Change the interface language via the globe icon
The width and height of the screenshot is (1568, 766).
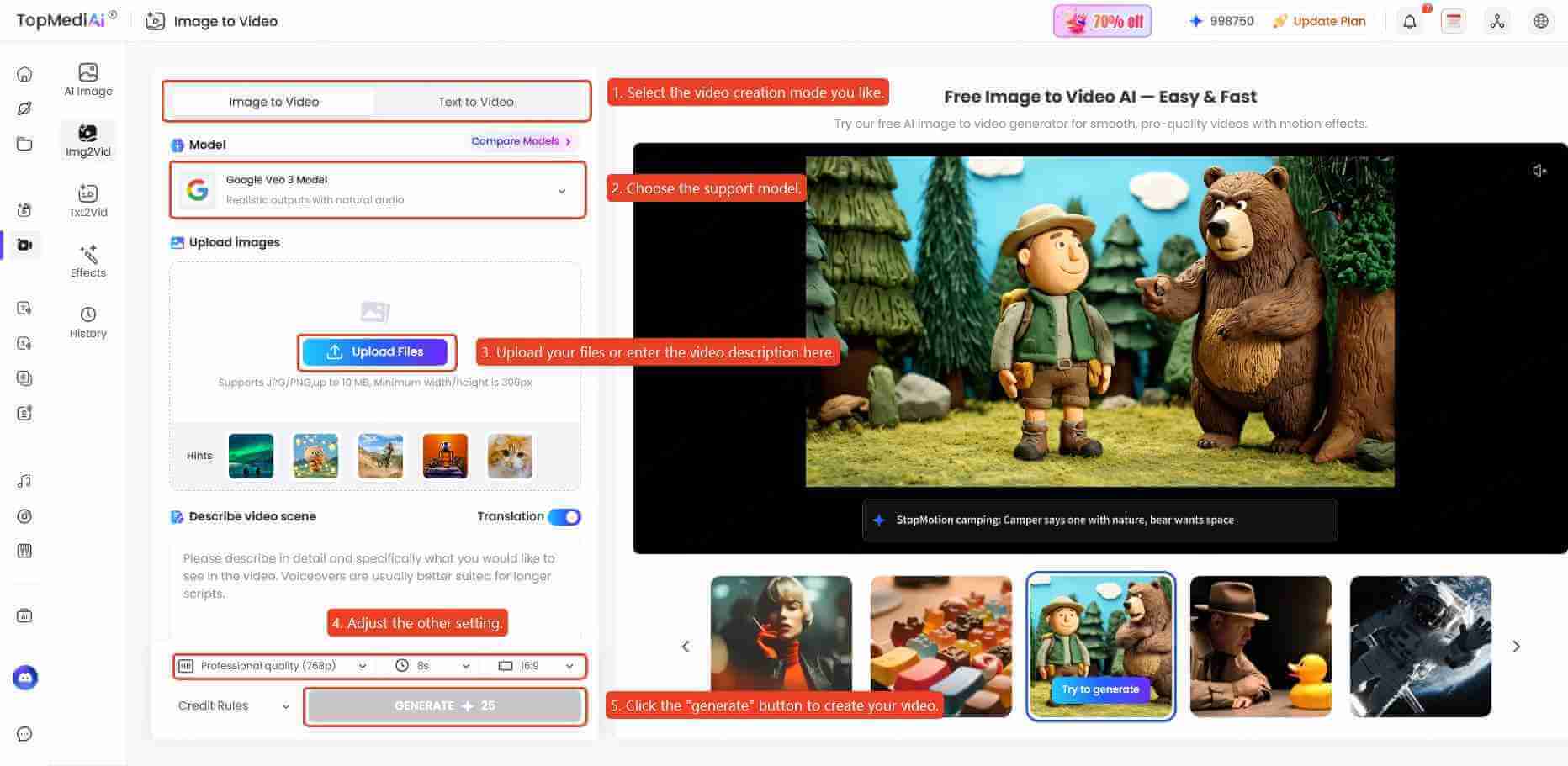1540,21
